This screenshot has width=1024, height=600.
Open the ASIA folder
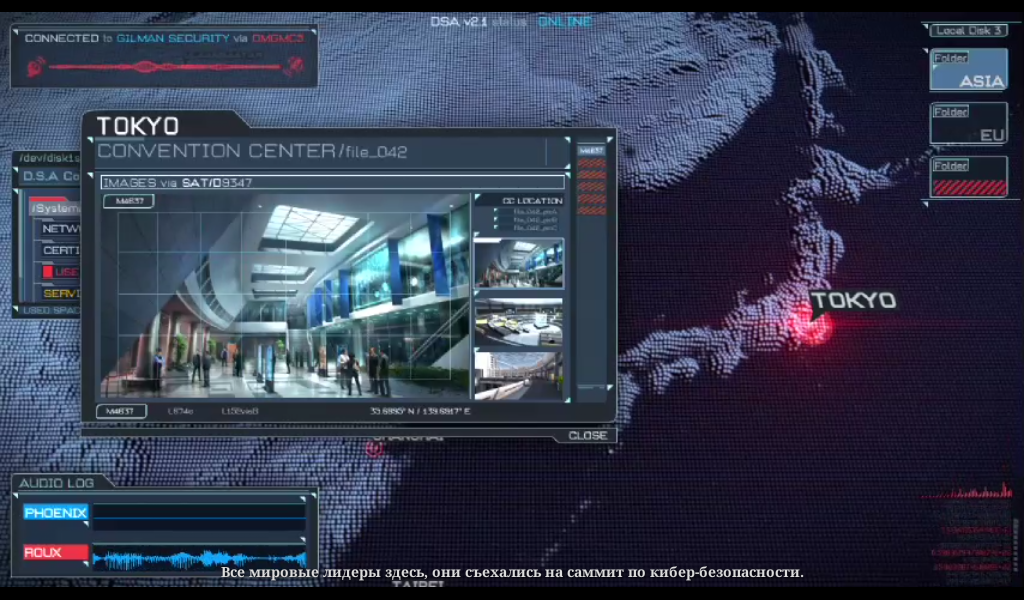[x=968, y=69]
